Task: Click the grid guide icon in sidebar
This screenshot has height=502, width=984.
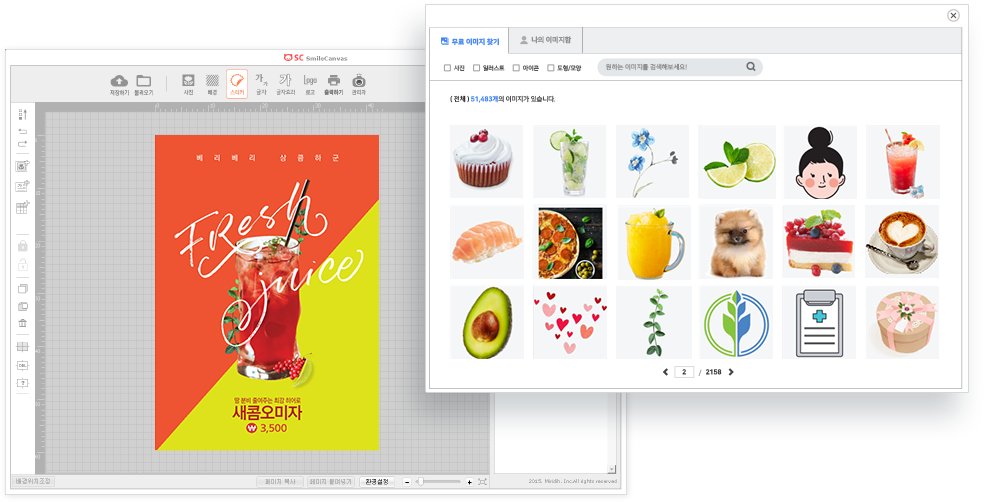Action: point(23,347)
